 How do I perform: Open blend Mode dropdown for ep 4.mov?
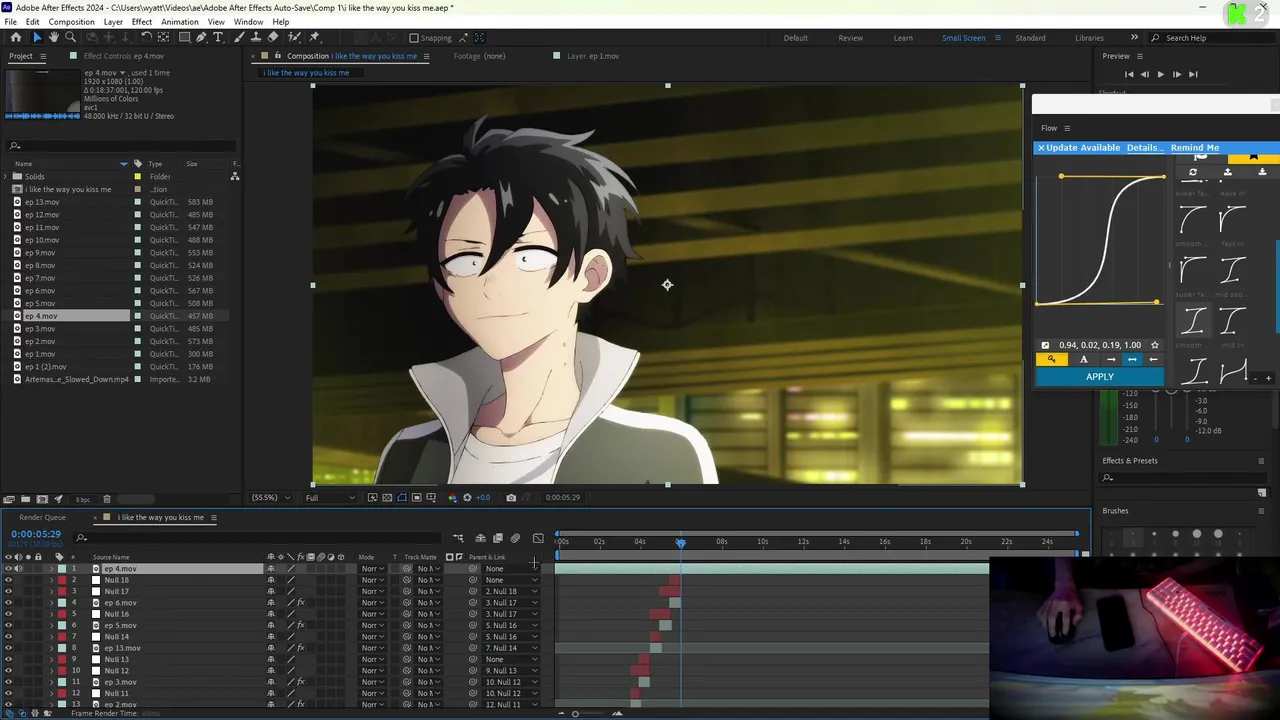point(372,569)
